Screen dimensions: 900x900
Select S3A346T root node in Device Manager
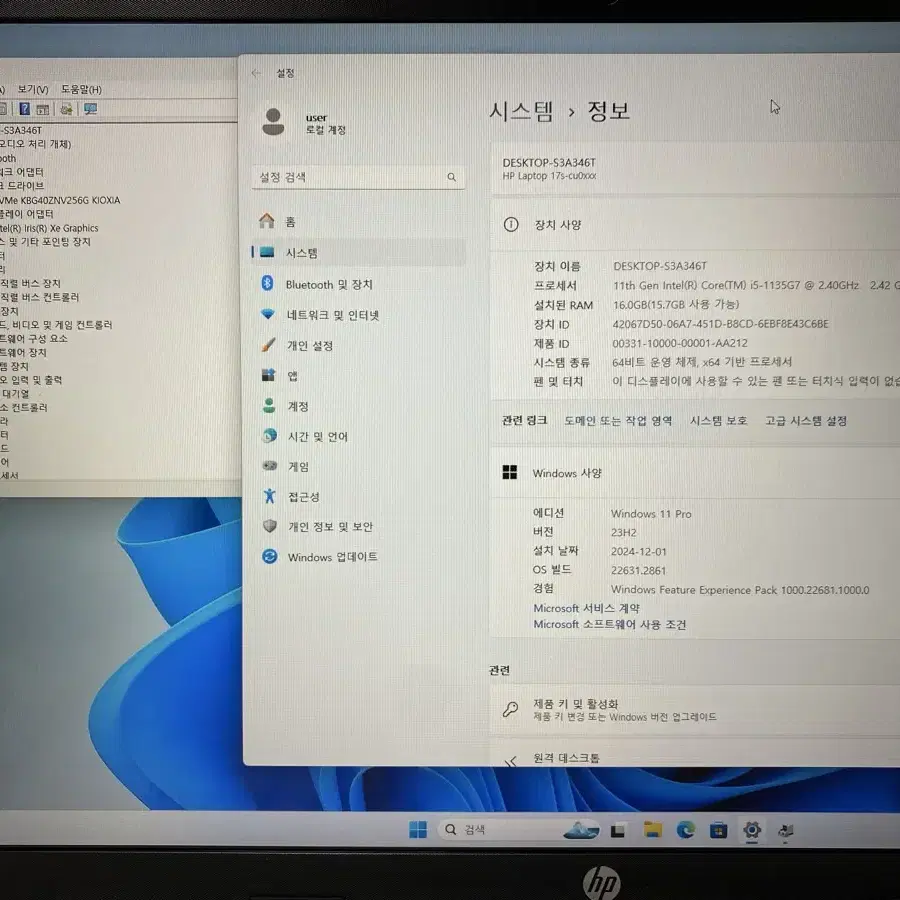point(21,130)
